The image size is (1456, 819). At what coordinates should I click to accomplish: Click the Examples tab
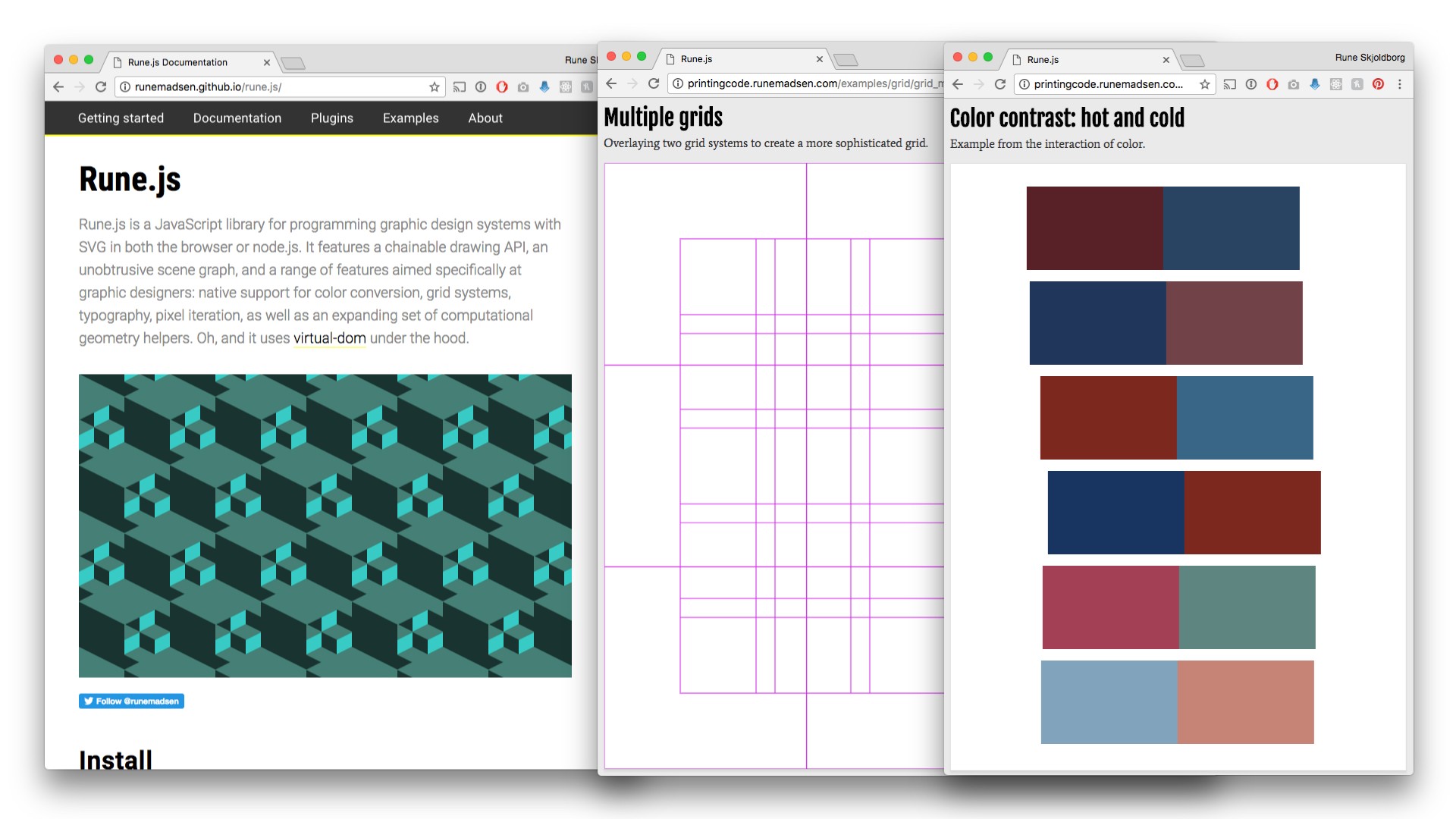coord(409,117)
